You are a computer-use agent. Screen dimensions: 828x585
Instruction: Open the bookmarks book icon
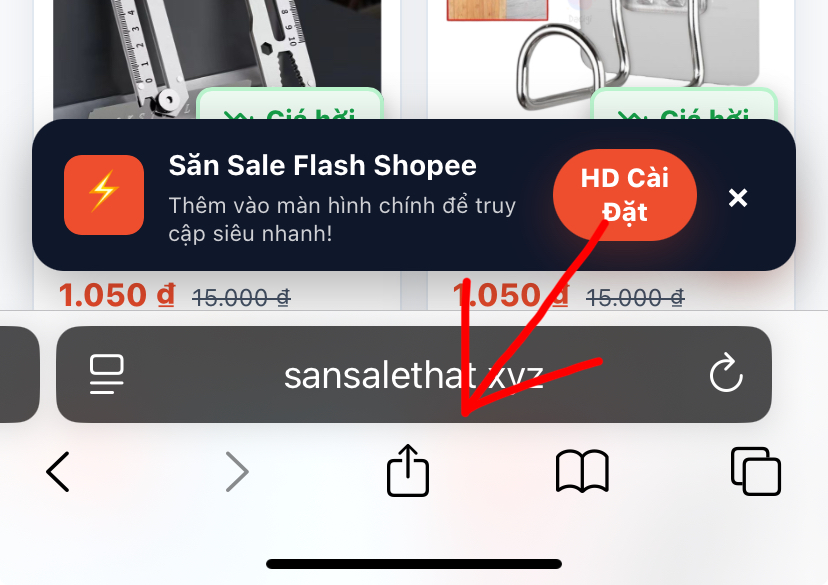click(582, 471)
